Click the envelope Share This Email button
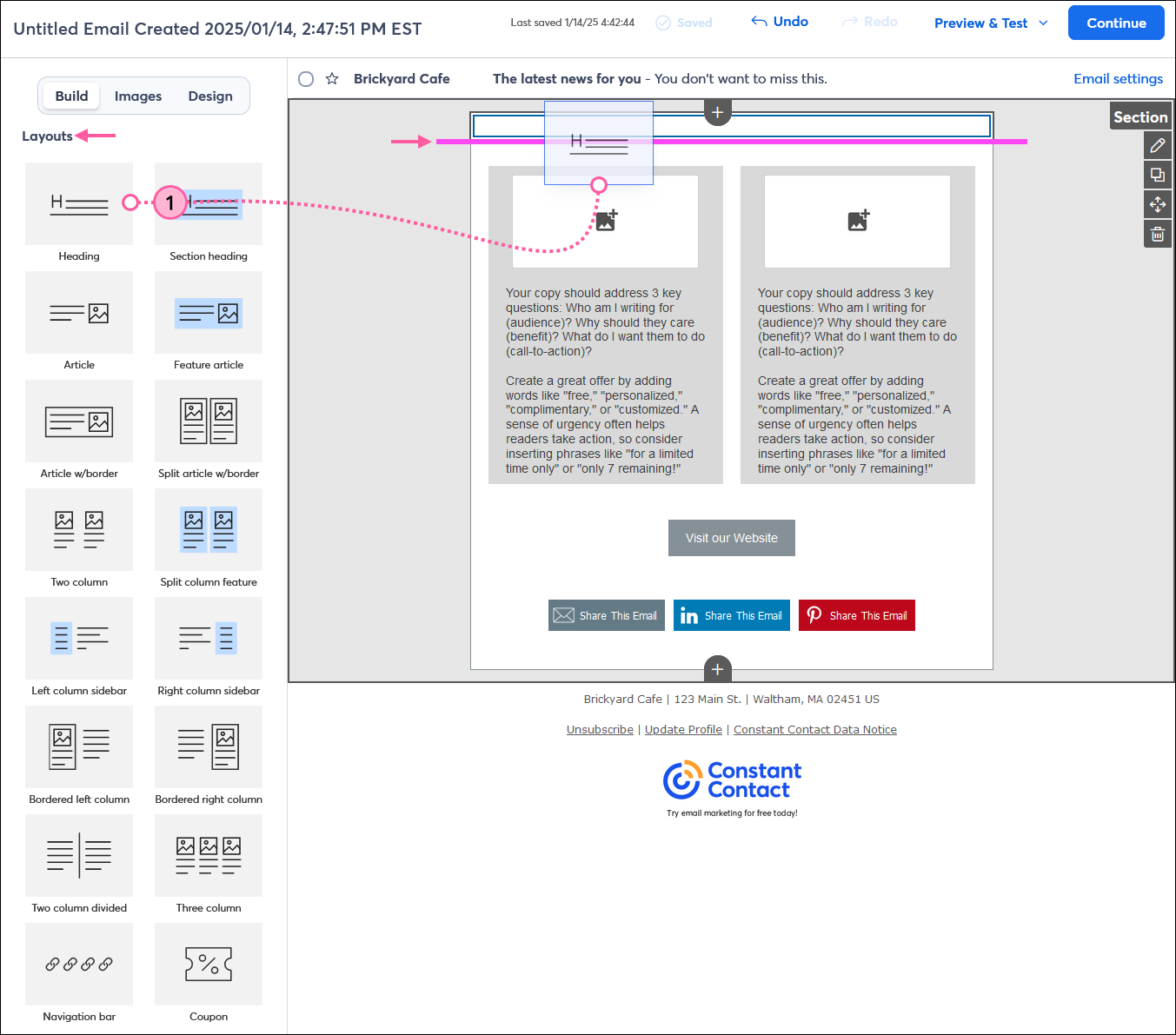Screen dimensions: 1176x1035 tap(607, 615)
